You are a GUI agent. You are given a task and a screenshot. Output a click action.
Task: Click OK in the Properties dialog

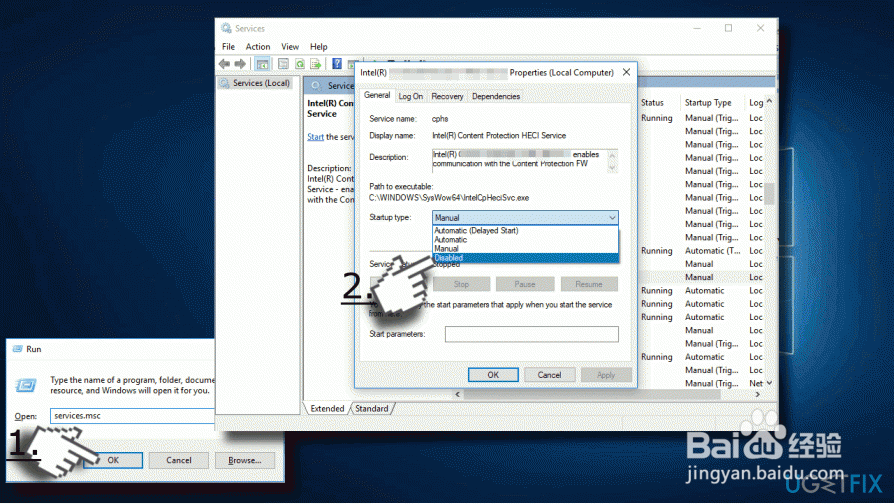pos(493,375)
